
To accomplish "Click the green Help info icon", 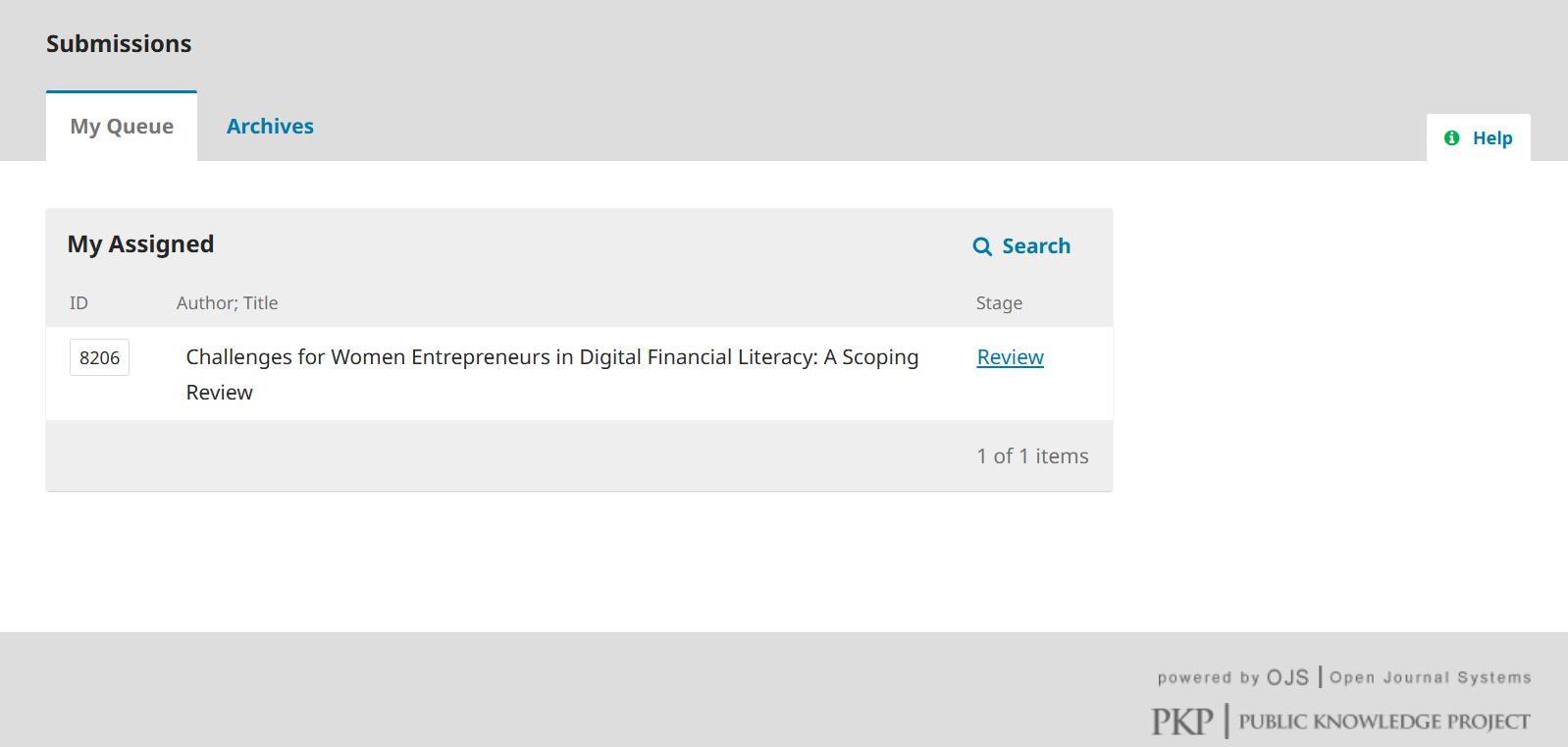I will (x=1452, y=138).
